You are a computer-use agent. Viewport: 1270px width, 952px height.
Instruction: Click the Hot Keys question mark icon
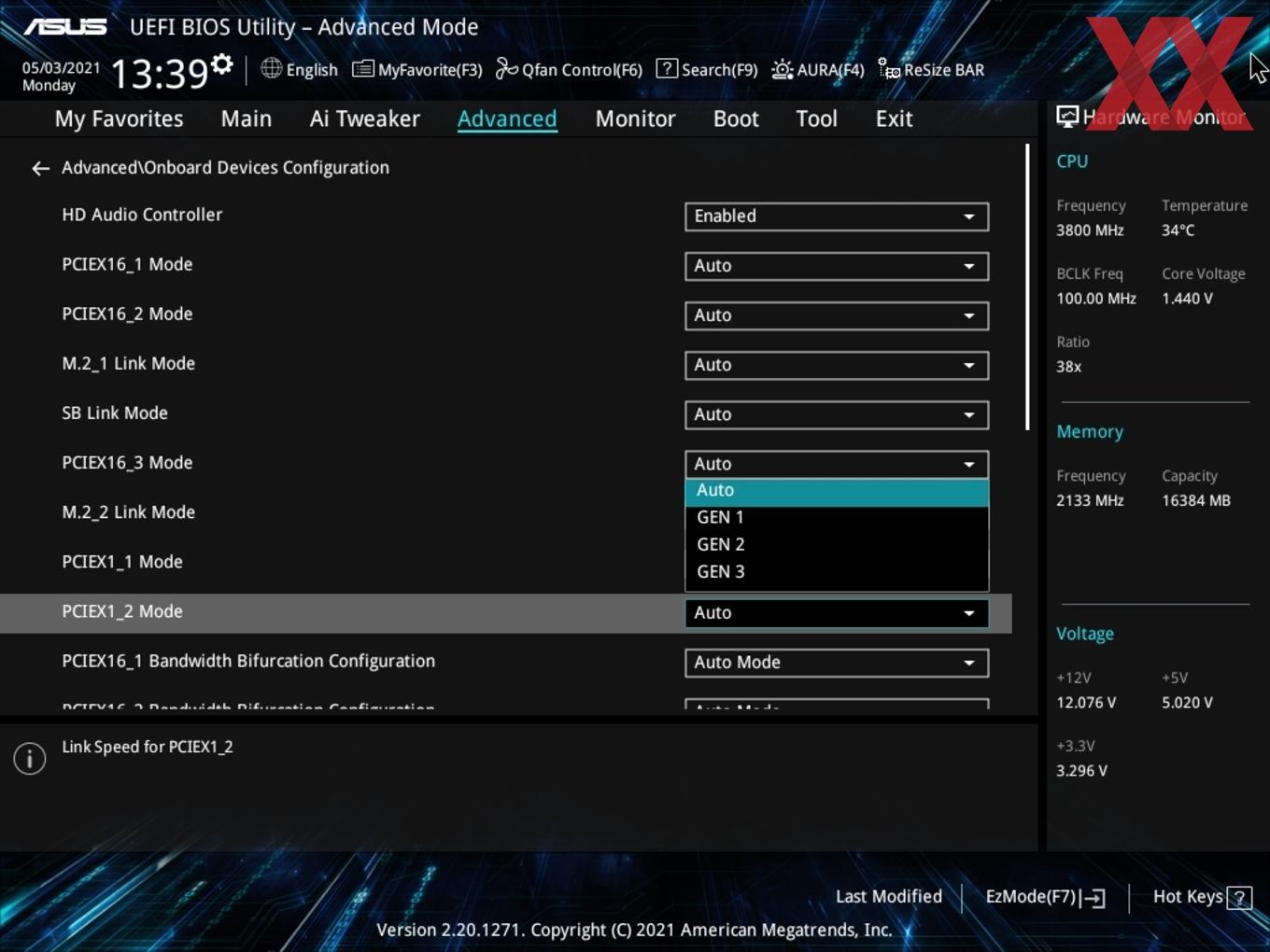1239,898
